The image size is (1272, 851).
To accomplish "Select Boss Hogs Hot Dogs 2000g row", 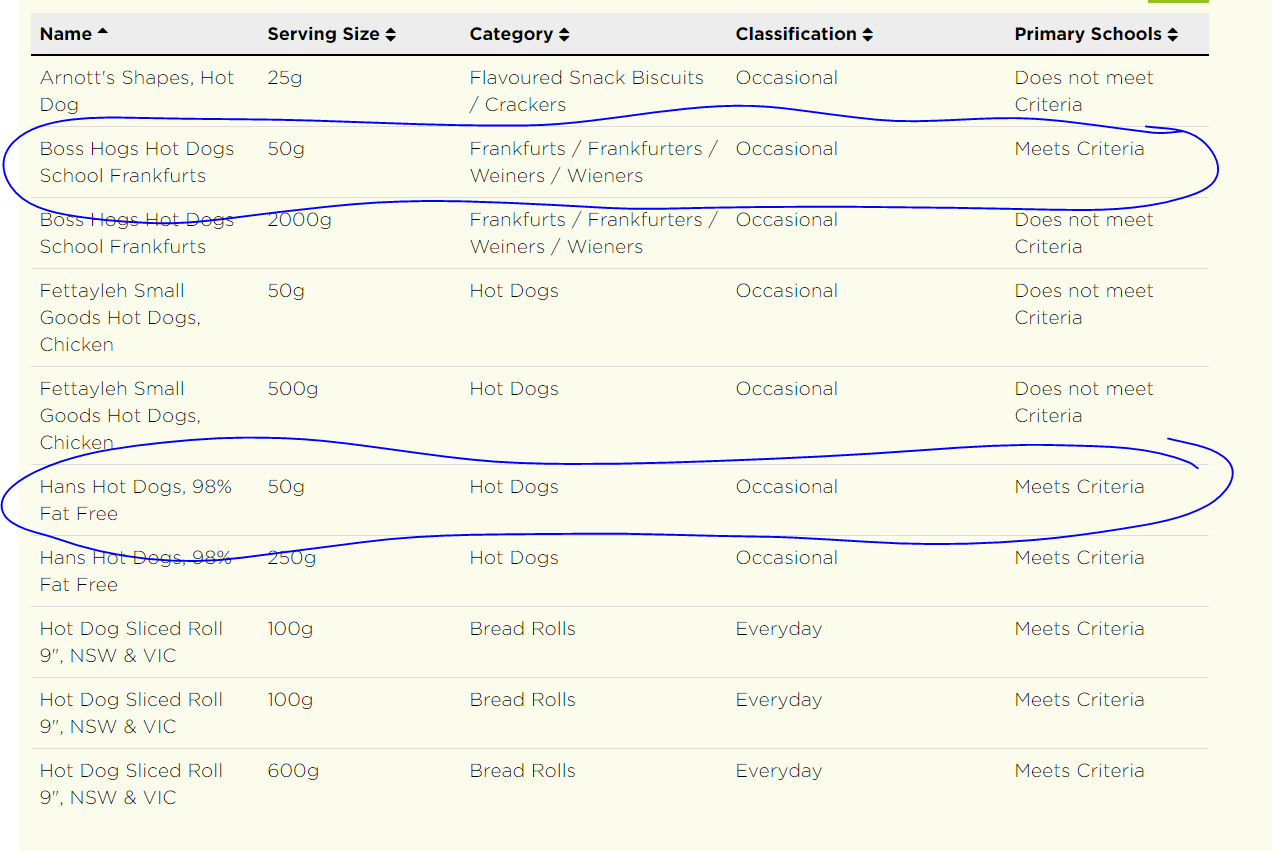I will (620, 233).
